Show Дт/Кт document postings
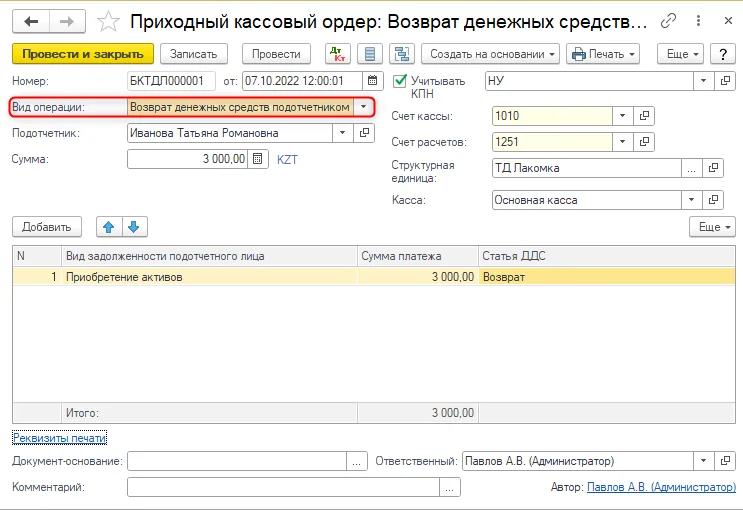 click(338, 54)
